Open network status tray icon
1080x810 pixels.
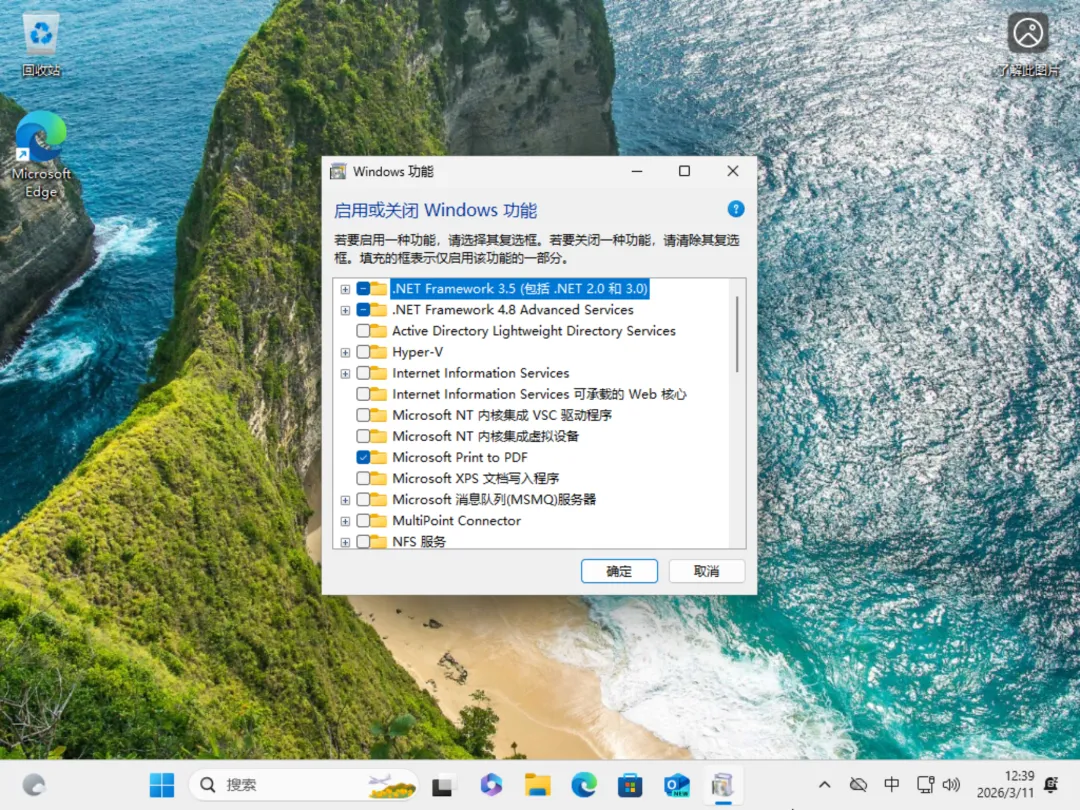[925, 785]
